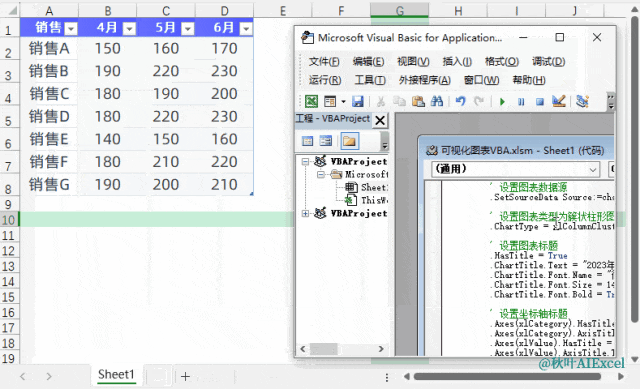
Task: Open the 4月 column filter dropdown
Action: pos(129,29)
